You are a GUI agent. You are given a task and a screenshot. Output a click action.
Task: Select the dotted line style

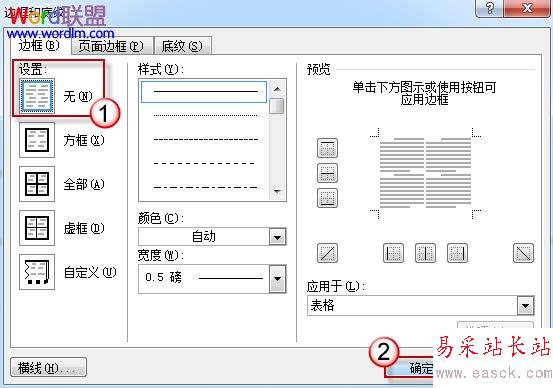pyautogui.click(x=205, y=115)
